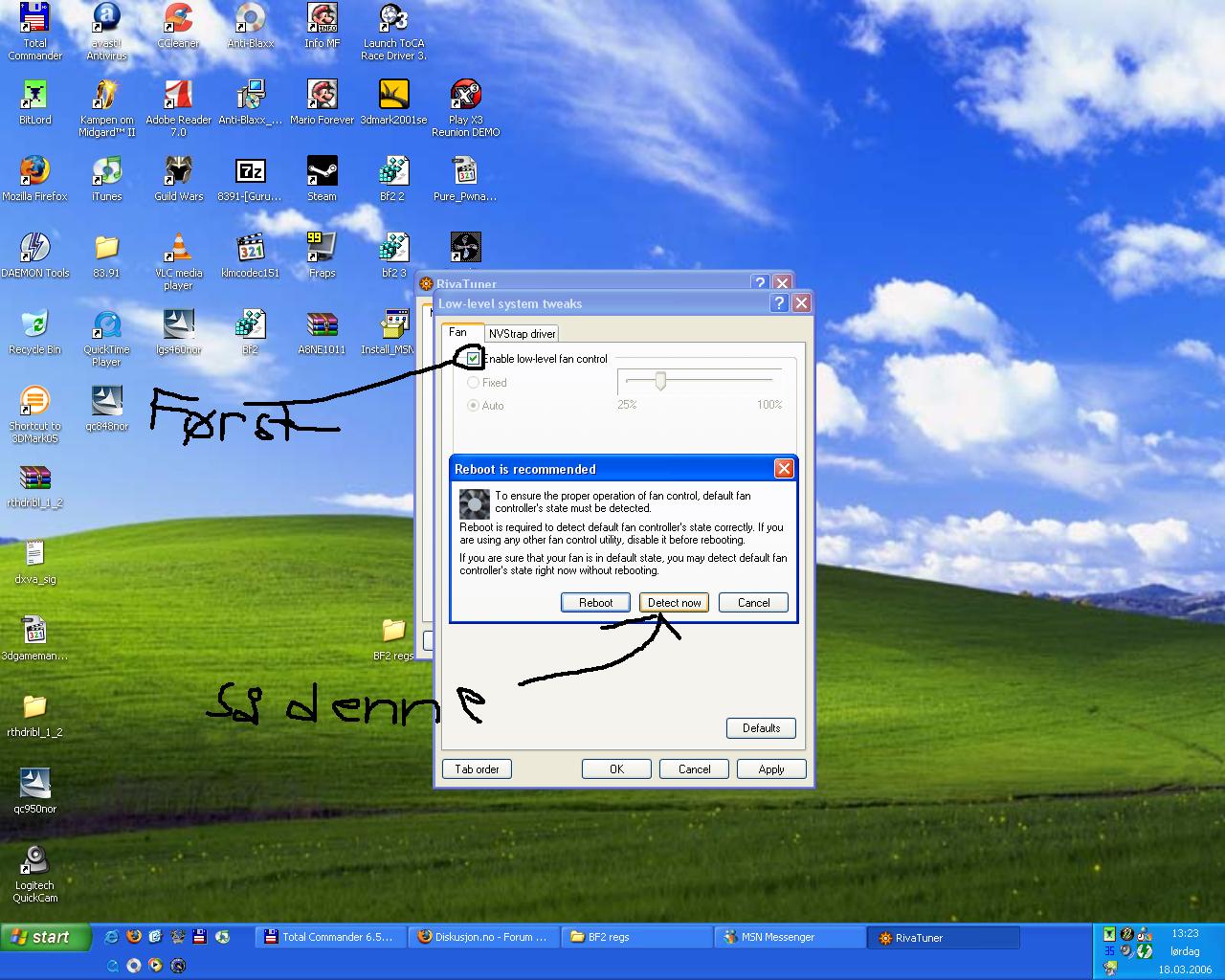Switch to Diskusjon.no Forum taskbar button
This screenshot has height=980, width=1225.
(x=484, y=938)
